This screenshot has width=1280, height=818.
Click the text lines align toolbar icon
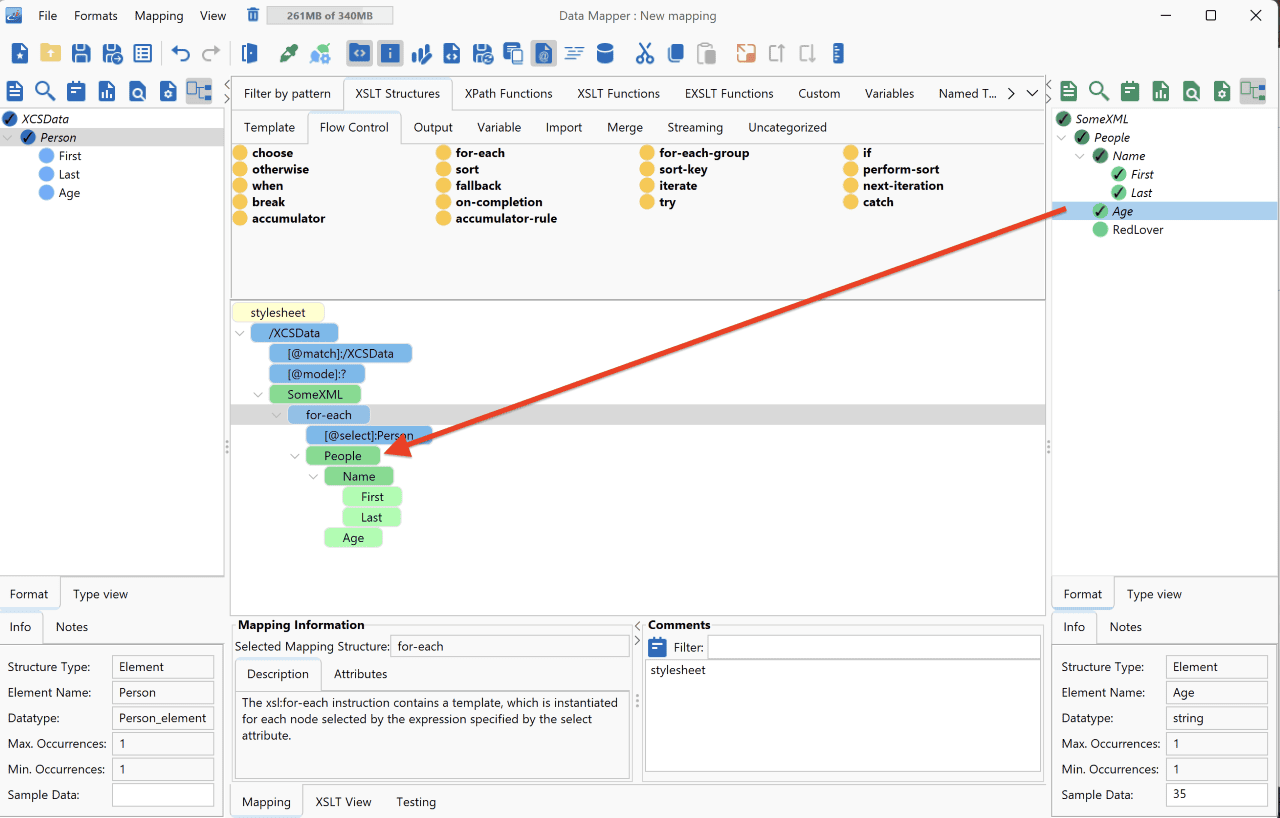click(x=574, y=53)
